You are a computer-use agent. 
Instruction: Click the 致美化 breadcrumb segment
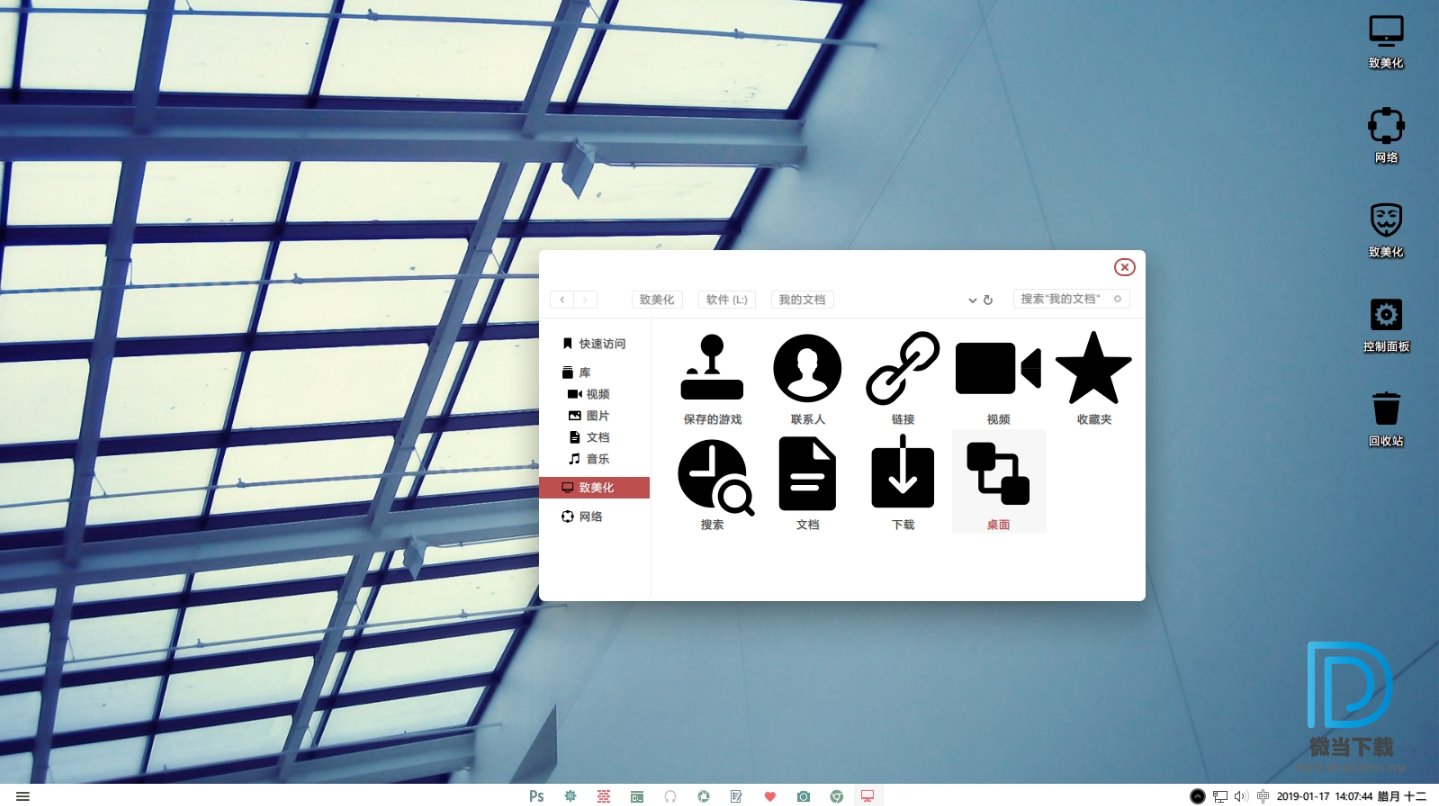pyautogui.click(x=657, y=300)
